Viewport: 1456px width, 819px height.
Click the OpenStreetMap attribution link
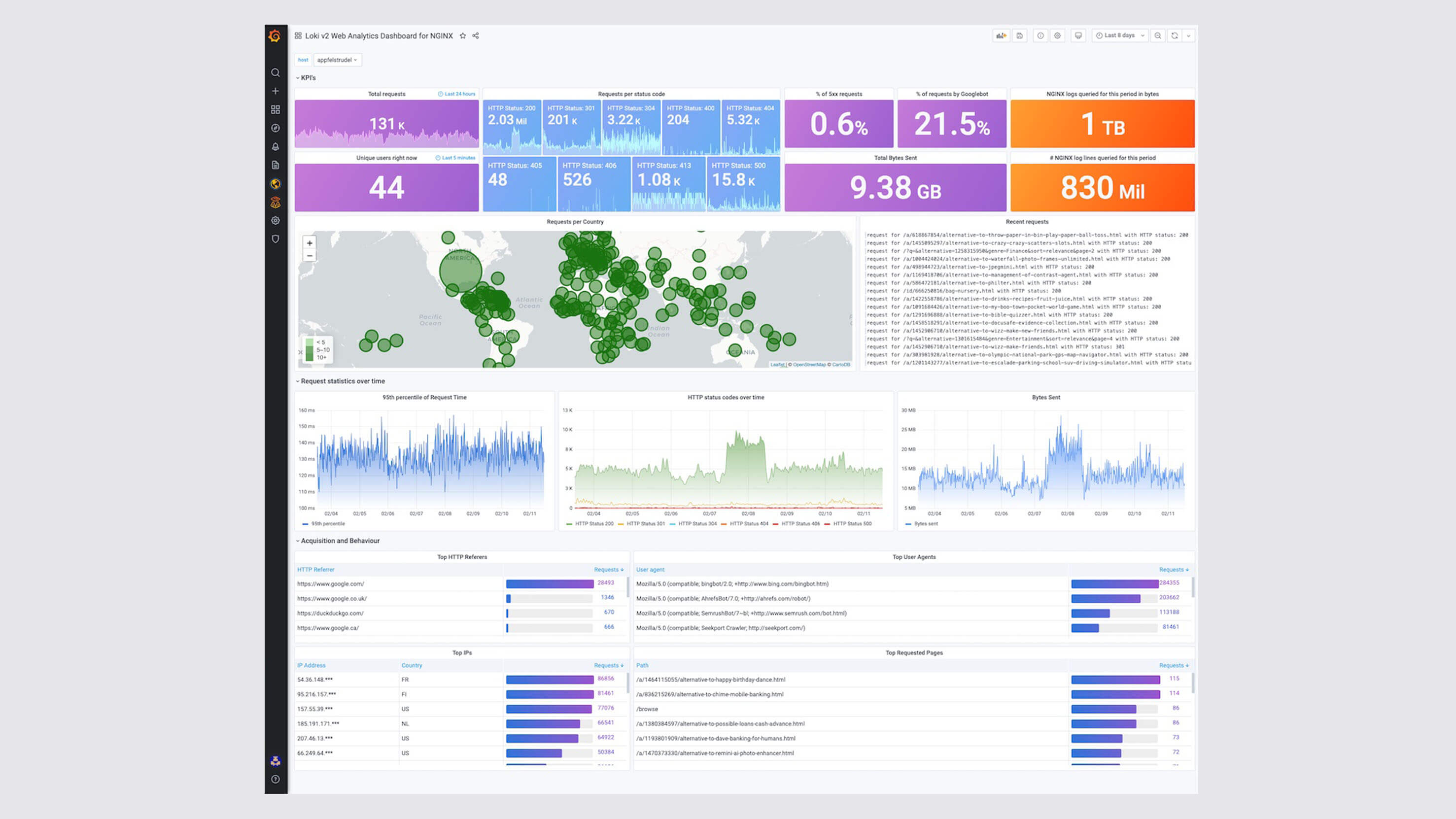coord(809,365)
